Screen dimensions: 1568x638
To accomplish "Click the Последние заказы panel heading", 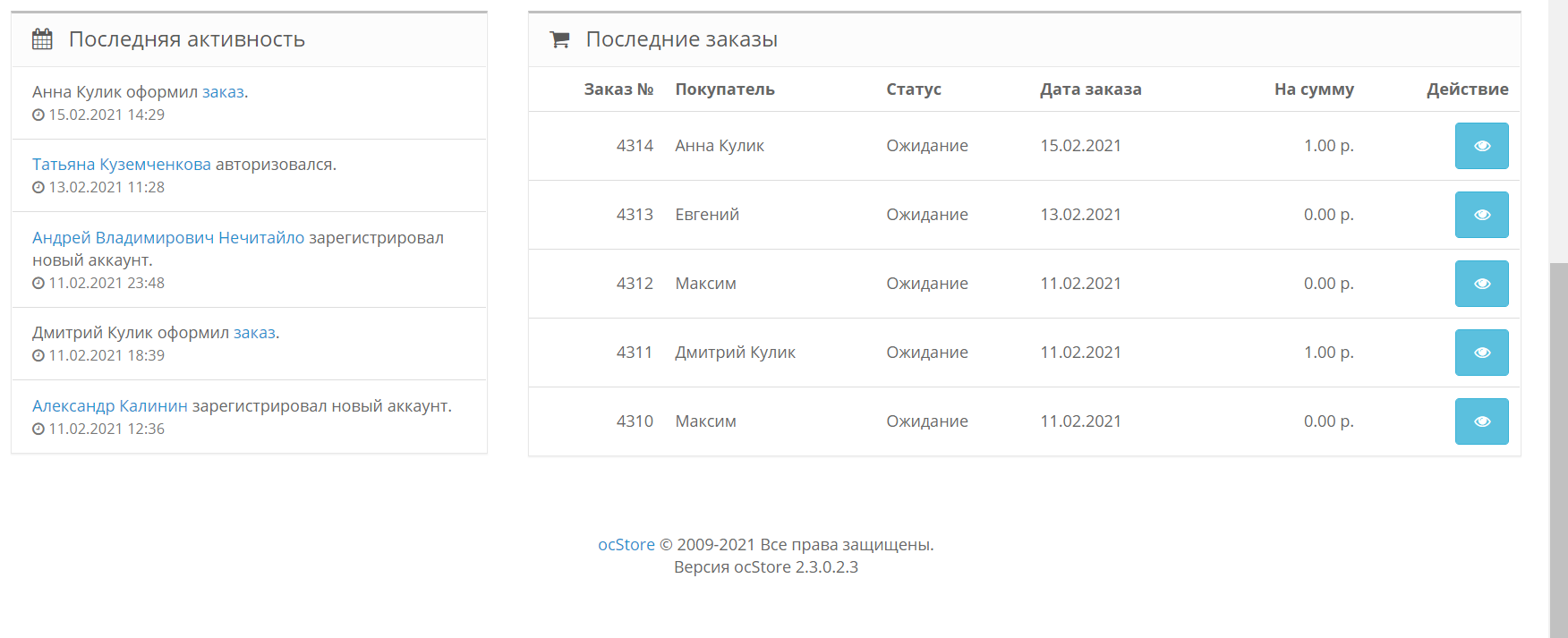I will point(681,39).
